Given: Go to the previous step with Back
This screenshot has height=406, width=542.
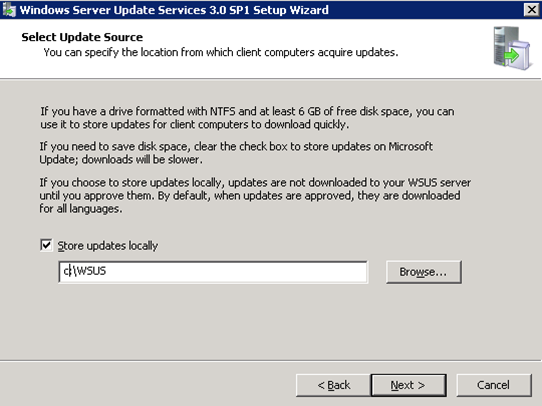Looking at the screenshot, I should pyautogui.click(x=333, y=385).
